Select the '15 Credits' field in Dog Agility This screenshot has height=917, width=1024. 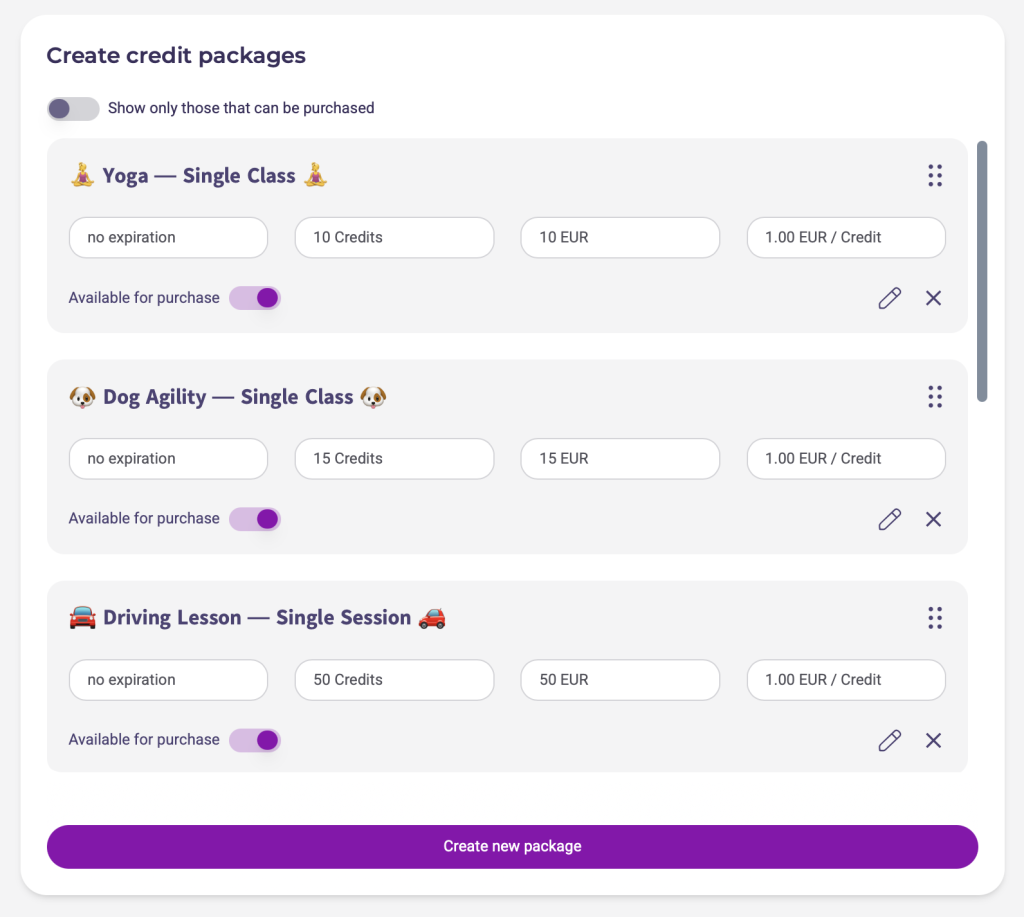click(394, 459)
